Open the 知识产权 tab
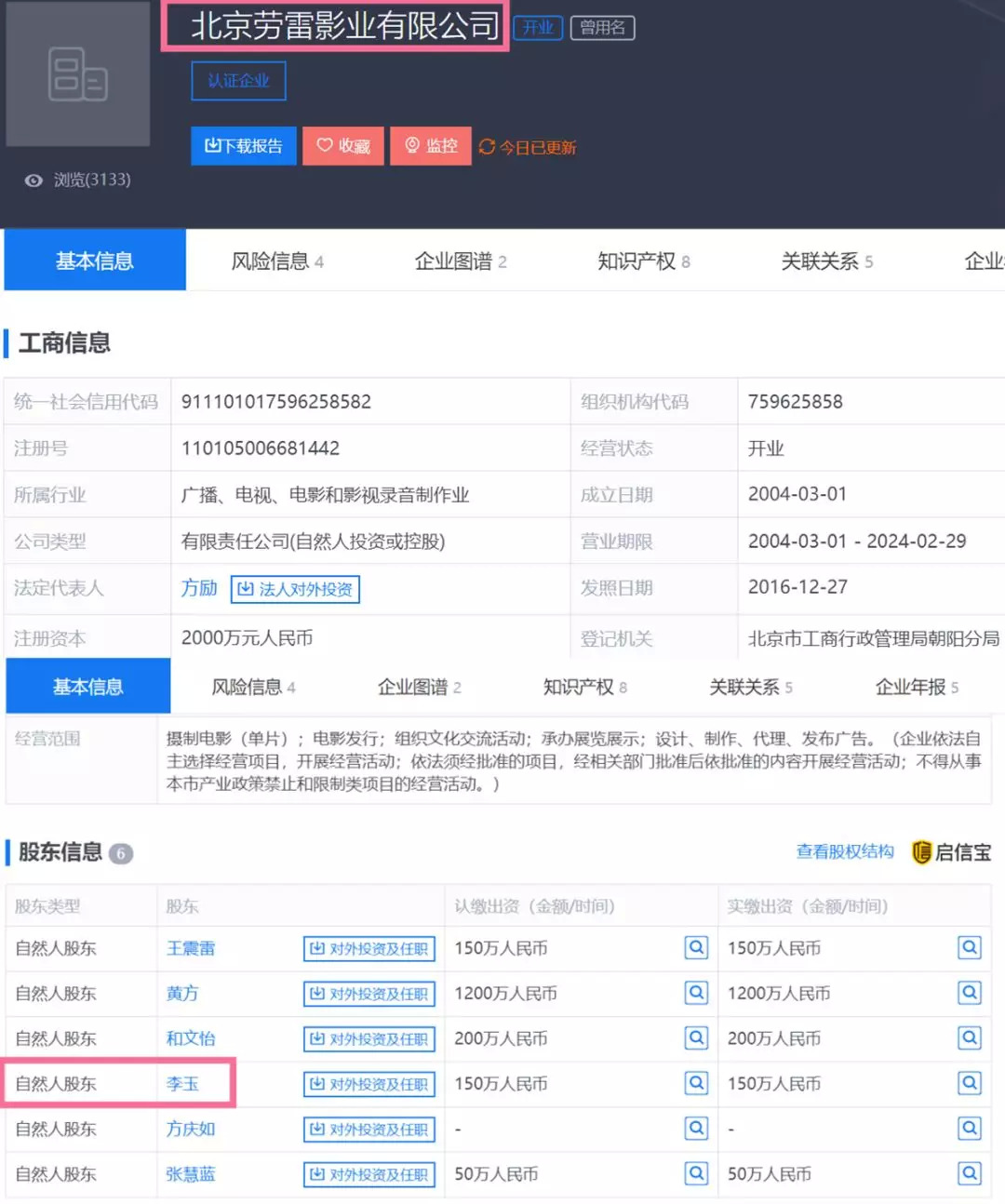This screenshot has width=1005, height=1204. (643, 261)
